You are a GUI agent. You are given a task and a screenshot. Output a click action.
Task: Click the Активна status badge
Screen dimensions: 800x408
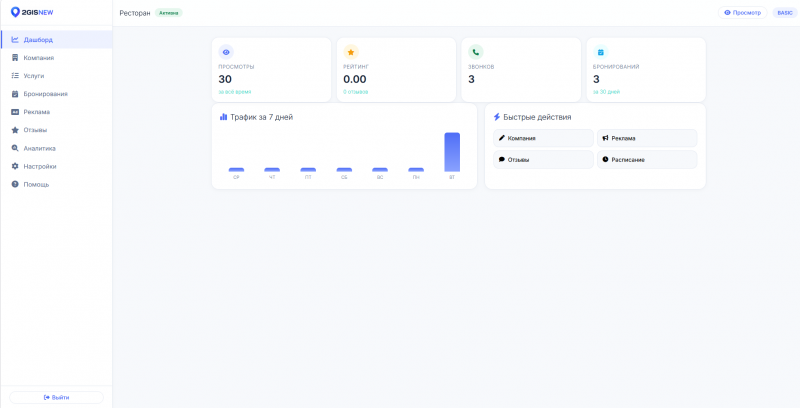click(x=169, y=13)
